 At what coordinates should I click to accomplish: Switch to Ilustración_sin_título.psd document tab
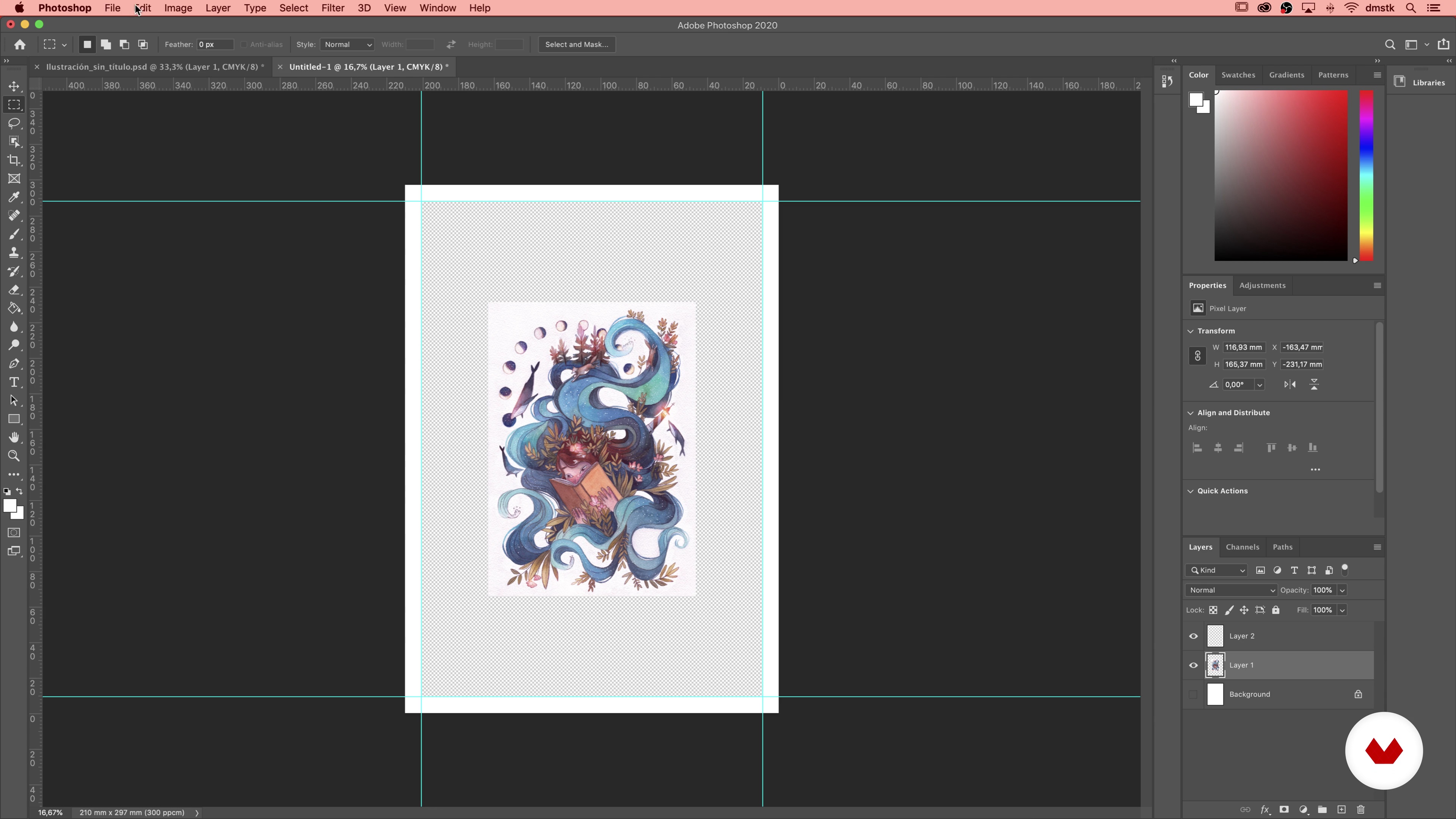pyautogui.click(x=155, y=67)
